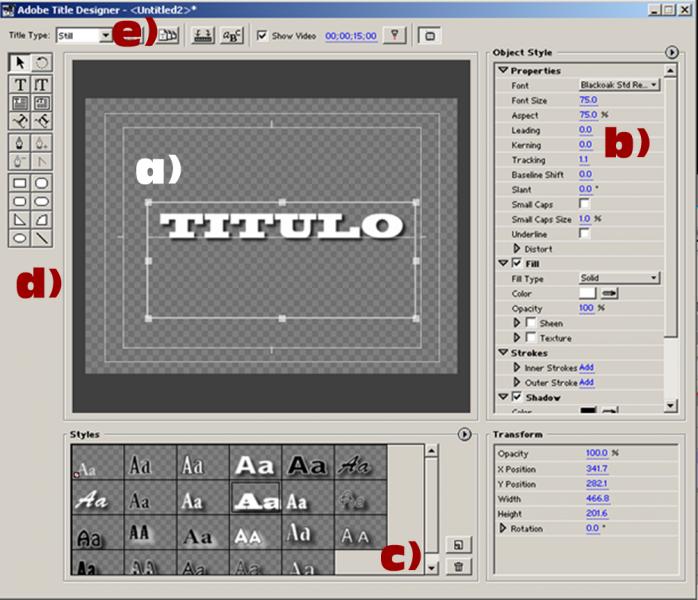Open the Object Style panel menu

pos(671,52)
